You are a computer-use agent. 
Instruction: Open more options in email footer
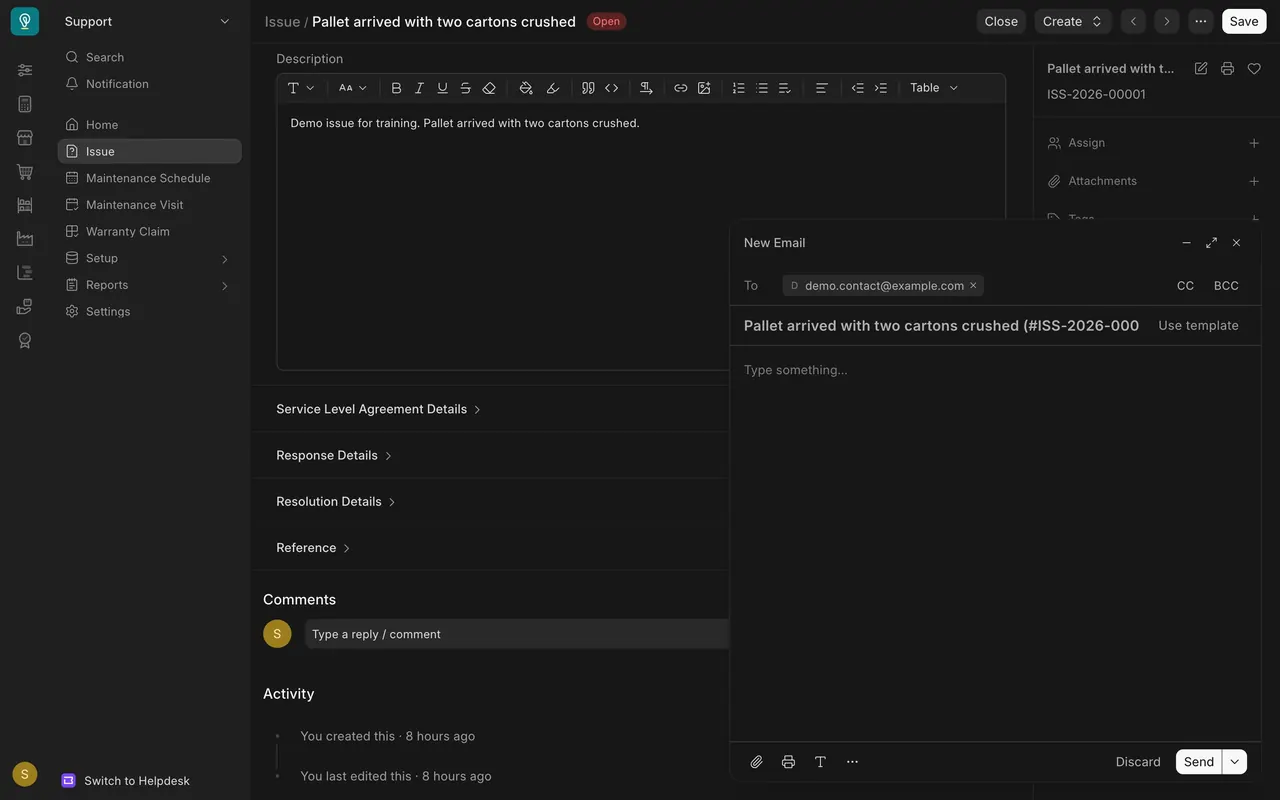click(x=852, y=762)
